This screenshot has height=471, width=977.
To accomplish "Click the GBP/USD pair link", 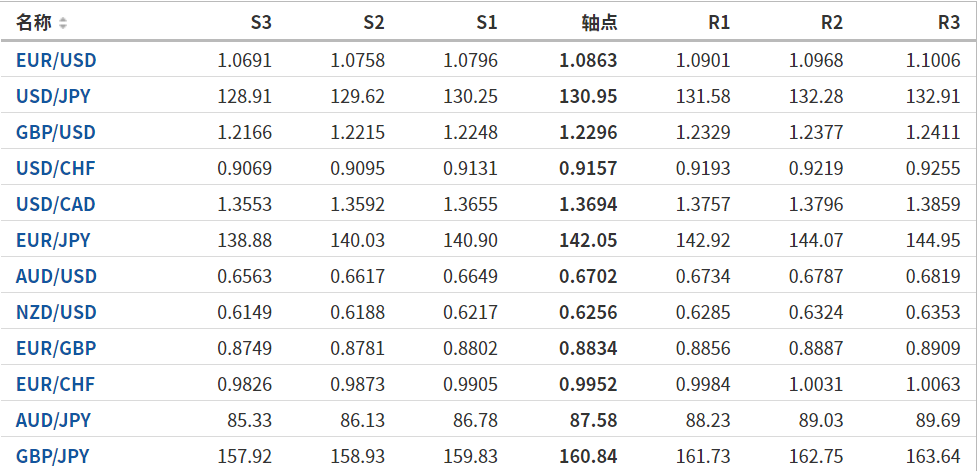I will [56, 133].
